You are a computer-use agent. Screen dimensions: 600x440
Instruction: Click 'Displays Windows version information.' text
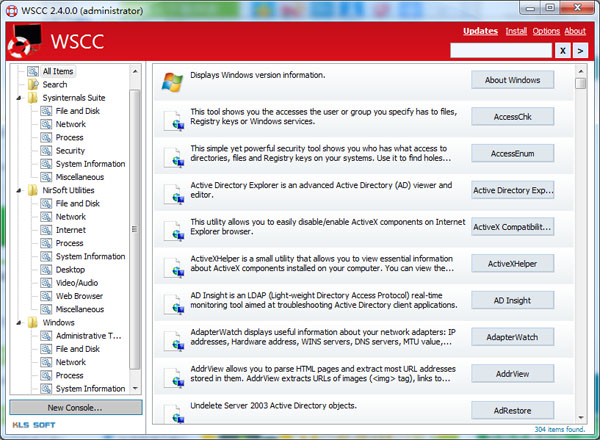(x=258, y=75)
